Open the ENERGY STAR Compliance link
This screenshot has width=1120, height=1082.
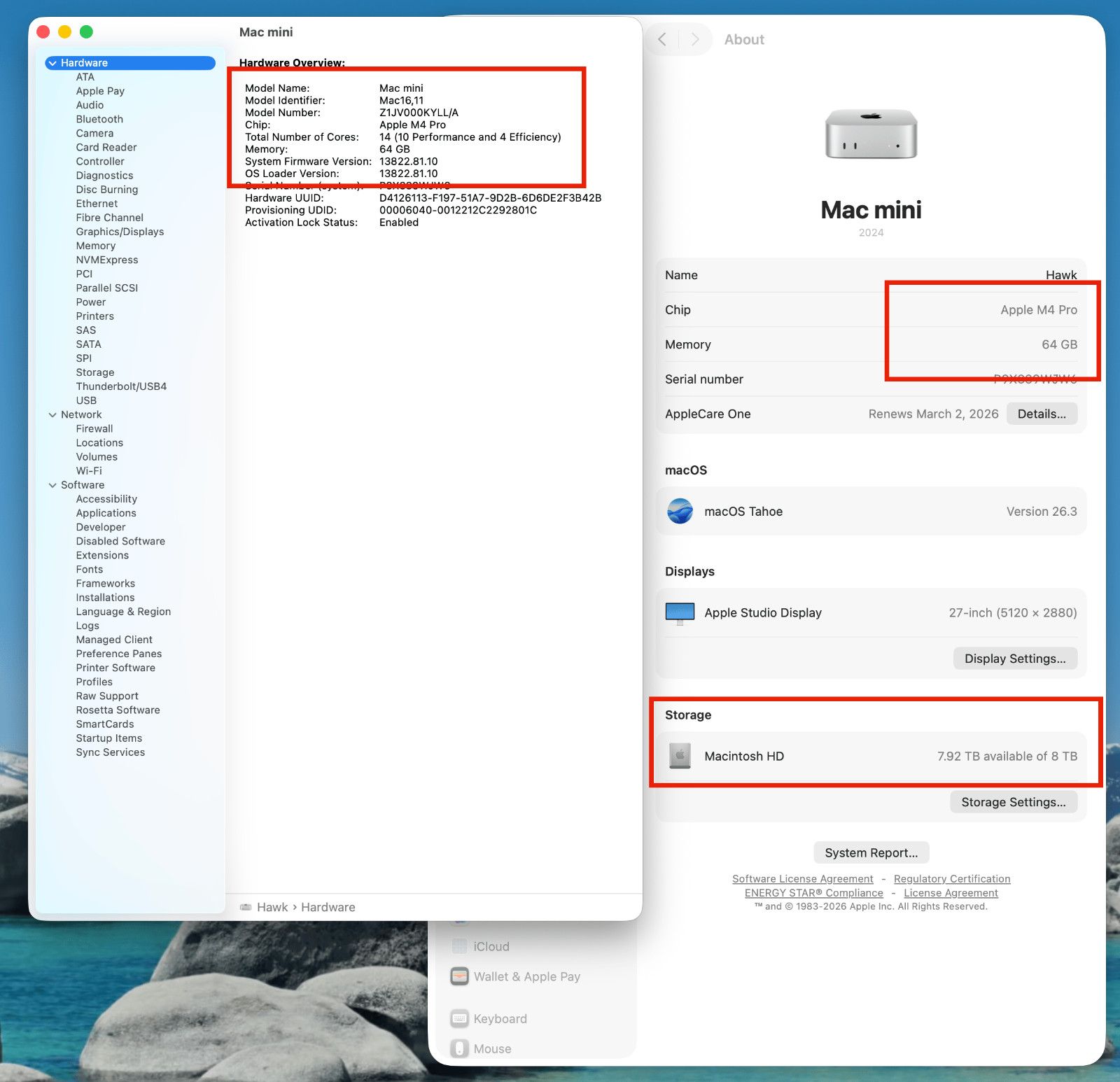click(814, 893)
